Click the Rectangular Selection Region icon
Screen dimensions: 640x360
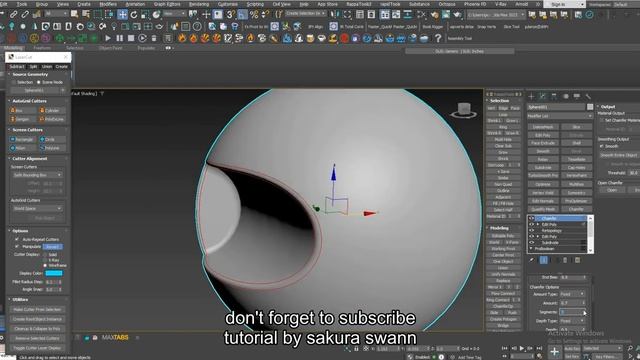[x=98, y=15]
